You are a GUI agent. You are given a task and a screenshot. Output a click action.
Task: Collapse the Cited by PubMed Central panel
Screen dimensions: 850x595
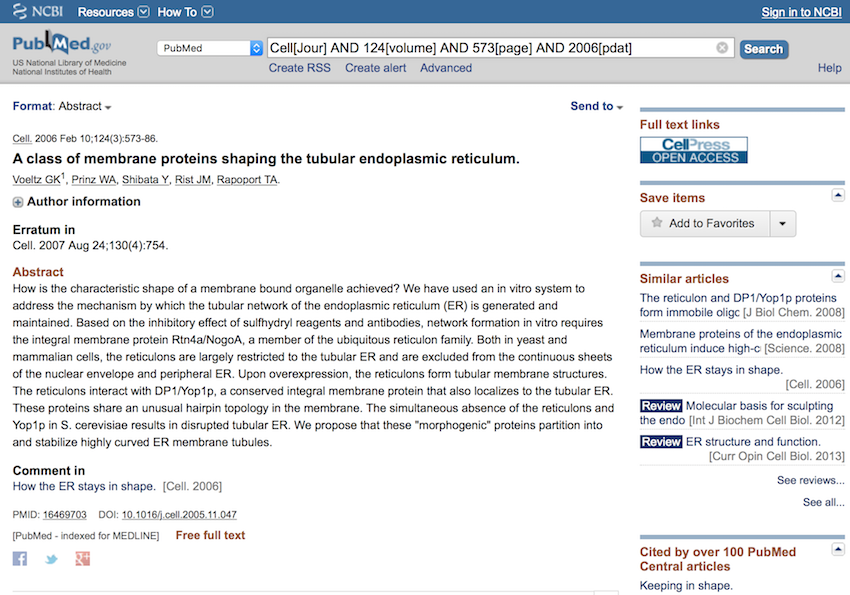[x=838, y=551]
